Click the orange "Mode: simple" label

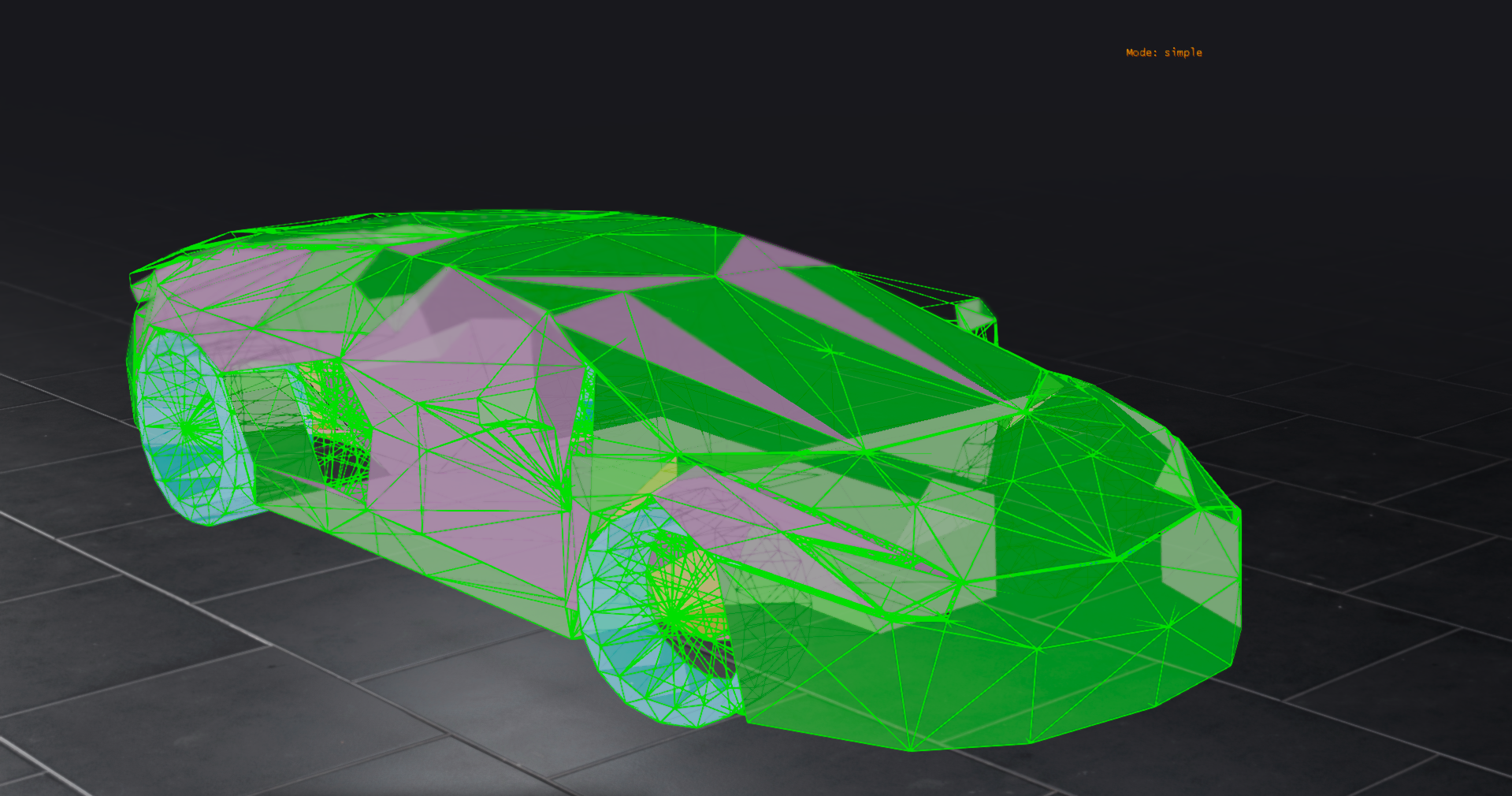1164,53
